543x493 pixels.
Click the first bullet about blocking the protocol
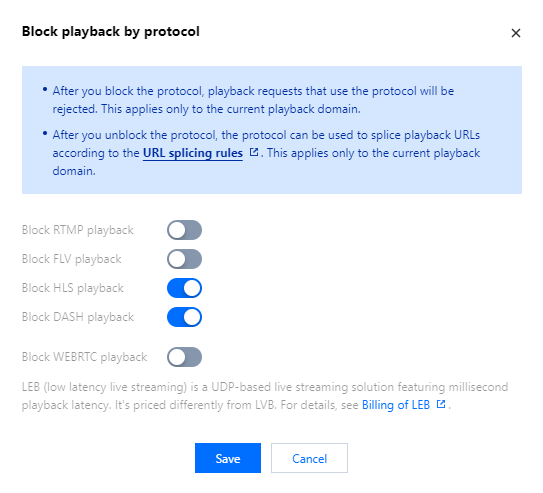253,100
